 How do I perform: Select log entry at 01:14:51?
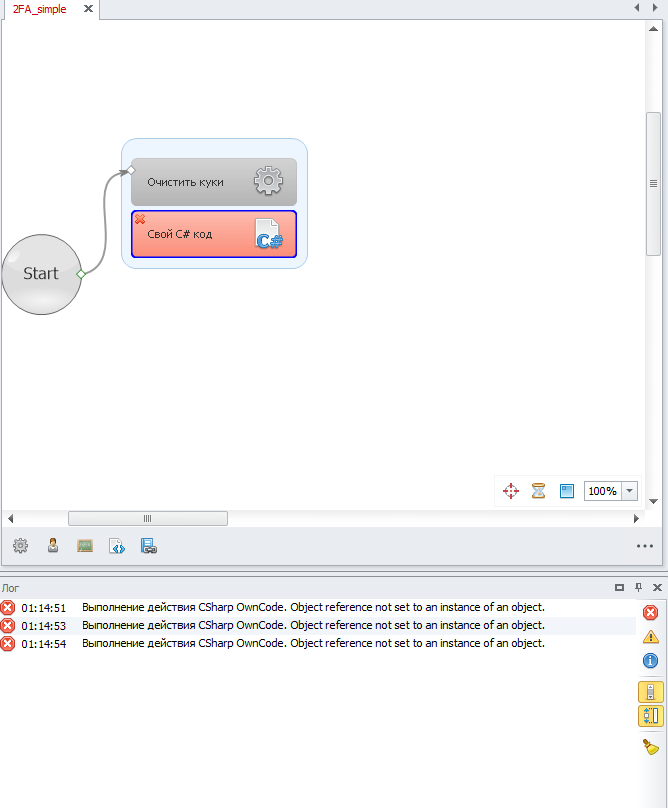318,608
